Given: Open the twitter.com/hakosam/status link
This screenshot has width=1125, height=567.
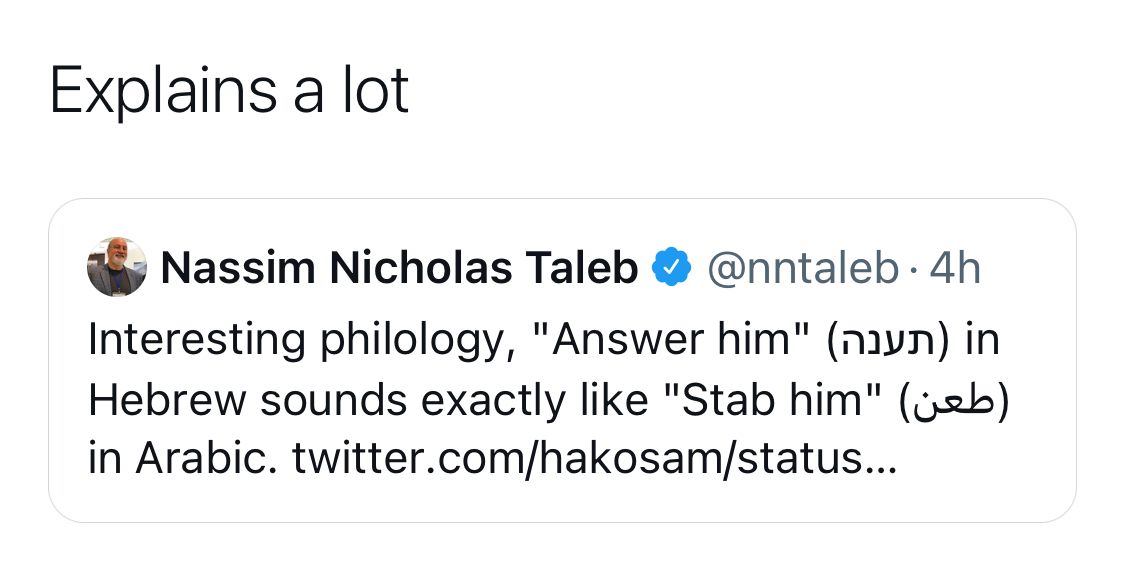Looking at the screenshot, I should point(595,458).
